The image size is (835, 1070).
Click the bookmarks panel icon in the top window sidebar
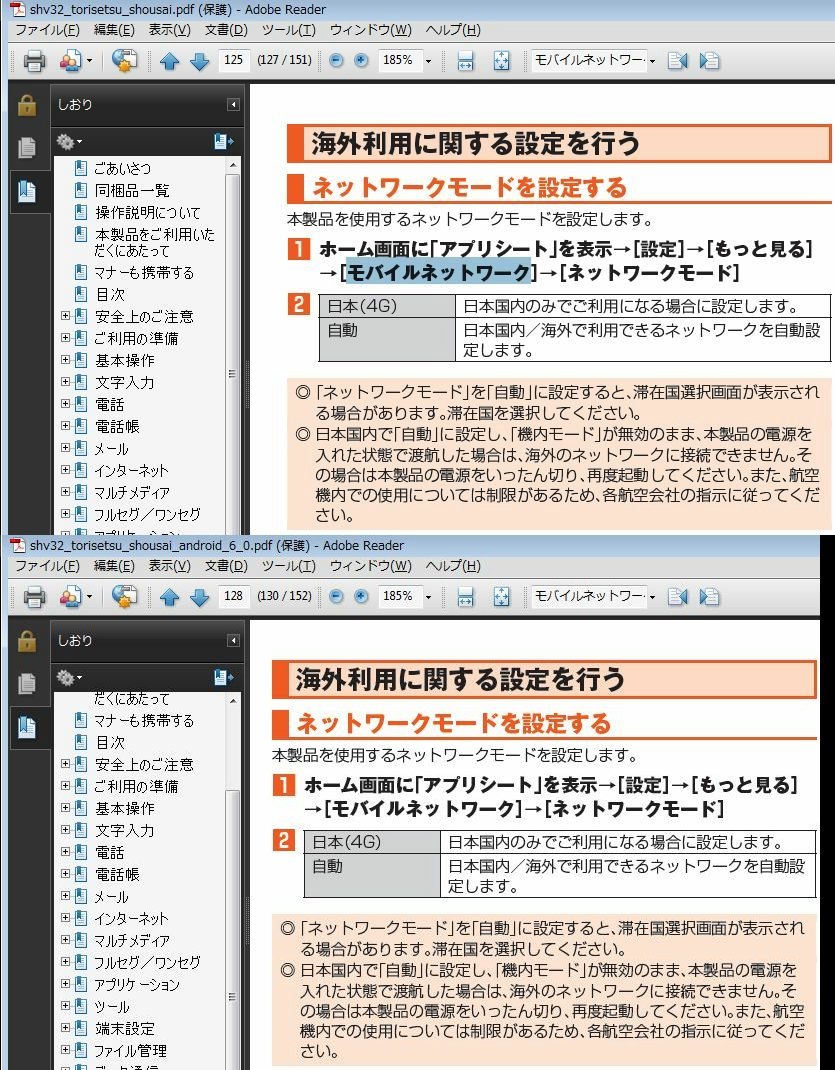pyautogui.click(x=27, y=191)
